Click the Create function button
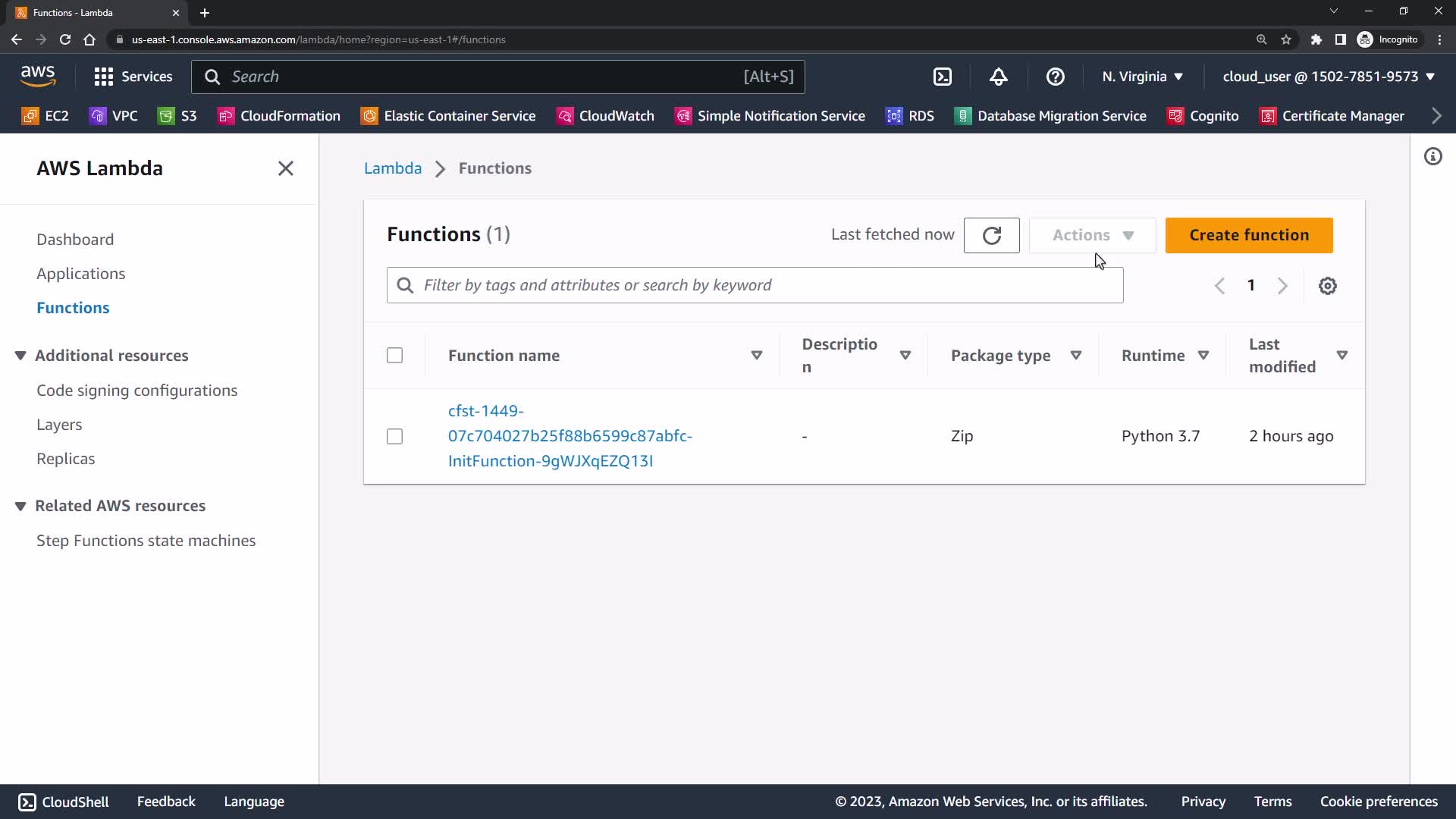This screenshot has width=1456, height=819. 1248,235
